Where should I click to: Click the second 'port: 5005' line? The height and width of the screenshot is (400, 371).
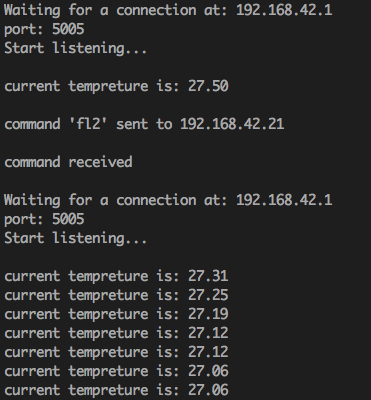click(44, 219)
